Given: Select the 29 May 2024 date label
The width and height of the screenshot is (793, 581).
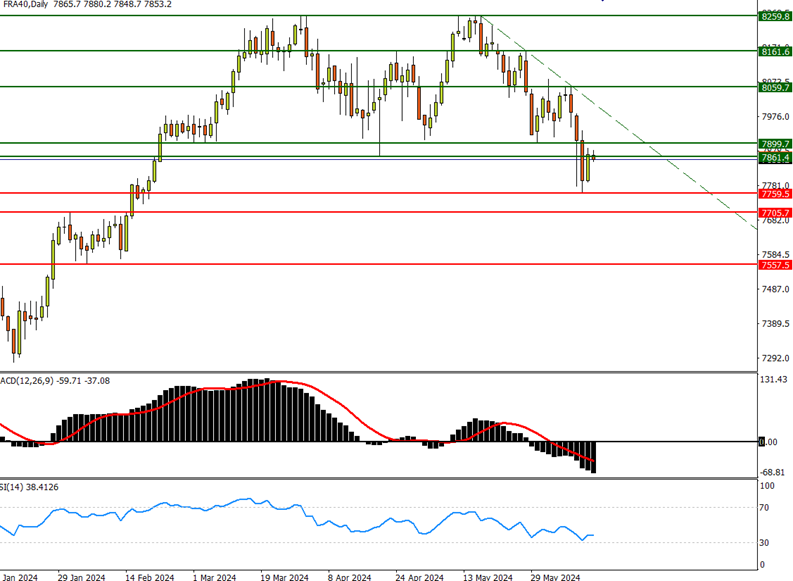Looking at the screenshot, I should coord(556,576).
